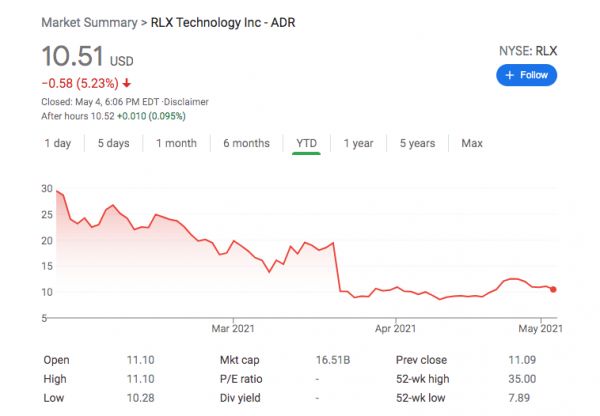Click the Apr 2021 axis label
Screen dimensions: 600x416
(x=396, y=327)
